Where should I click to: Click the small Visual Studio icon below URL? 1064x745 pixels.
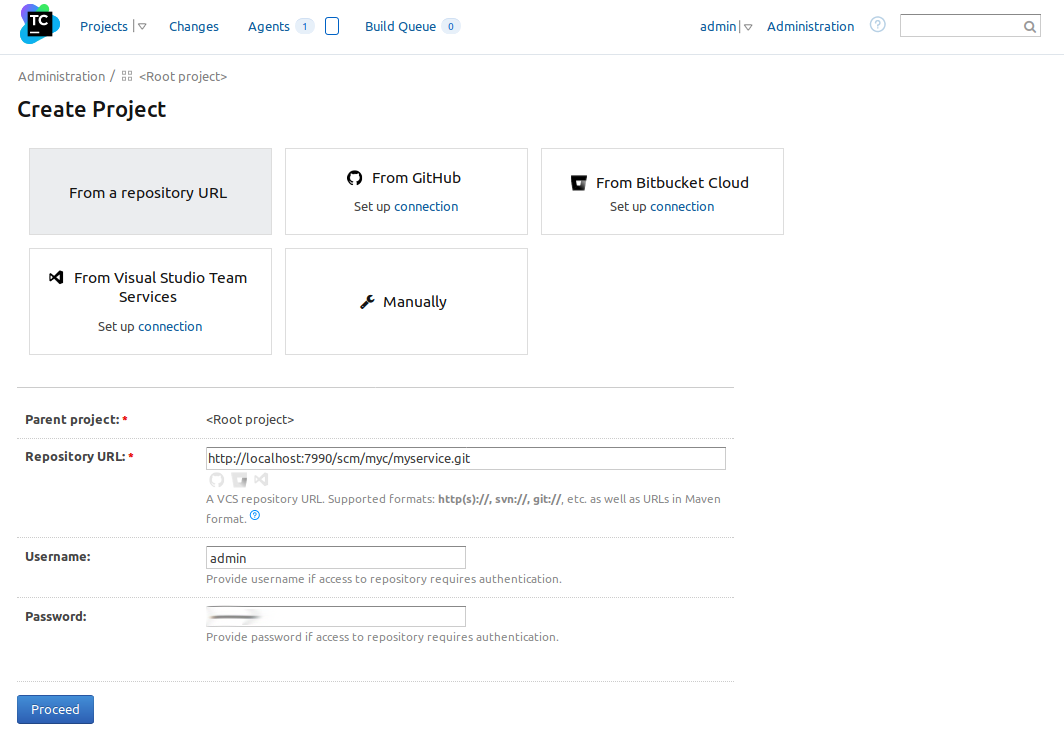(x=261, y=480)
